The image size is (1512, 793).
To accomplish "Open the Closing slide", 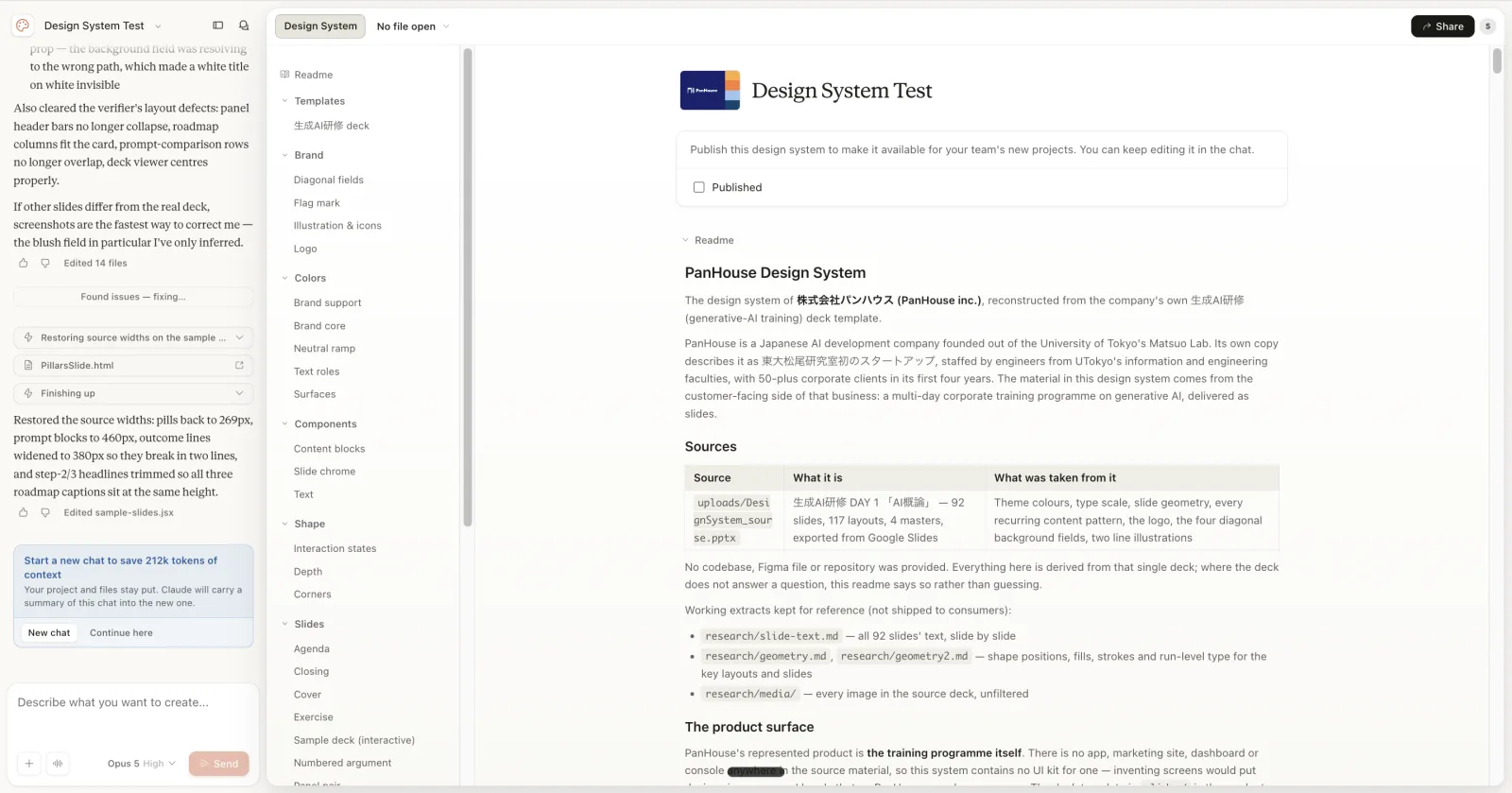I will click(311, 672).
